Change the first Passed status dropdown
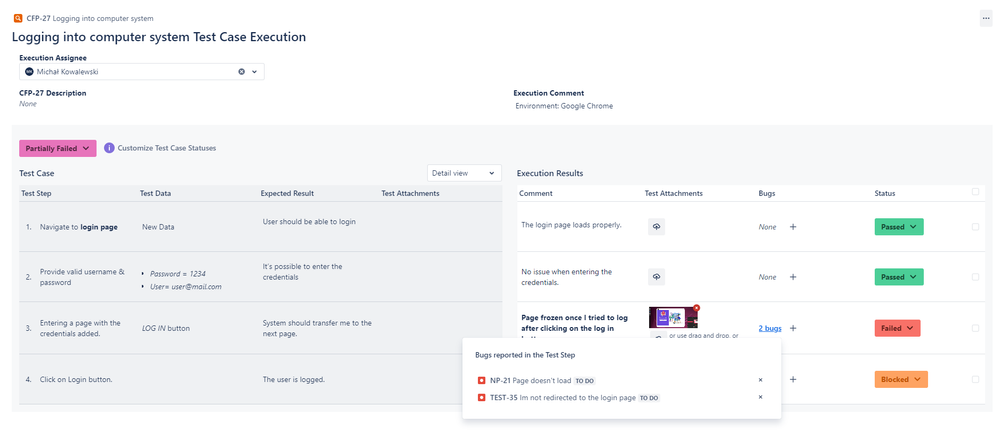The height and width of the screenshot is (436, 999). (x=899, y=226)
